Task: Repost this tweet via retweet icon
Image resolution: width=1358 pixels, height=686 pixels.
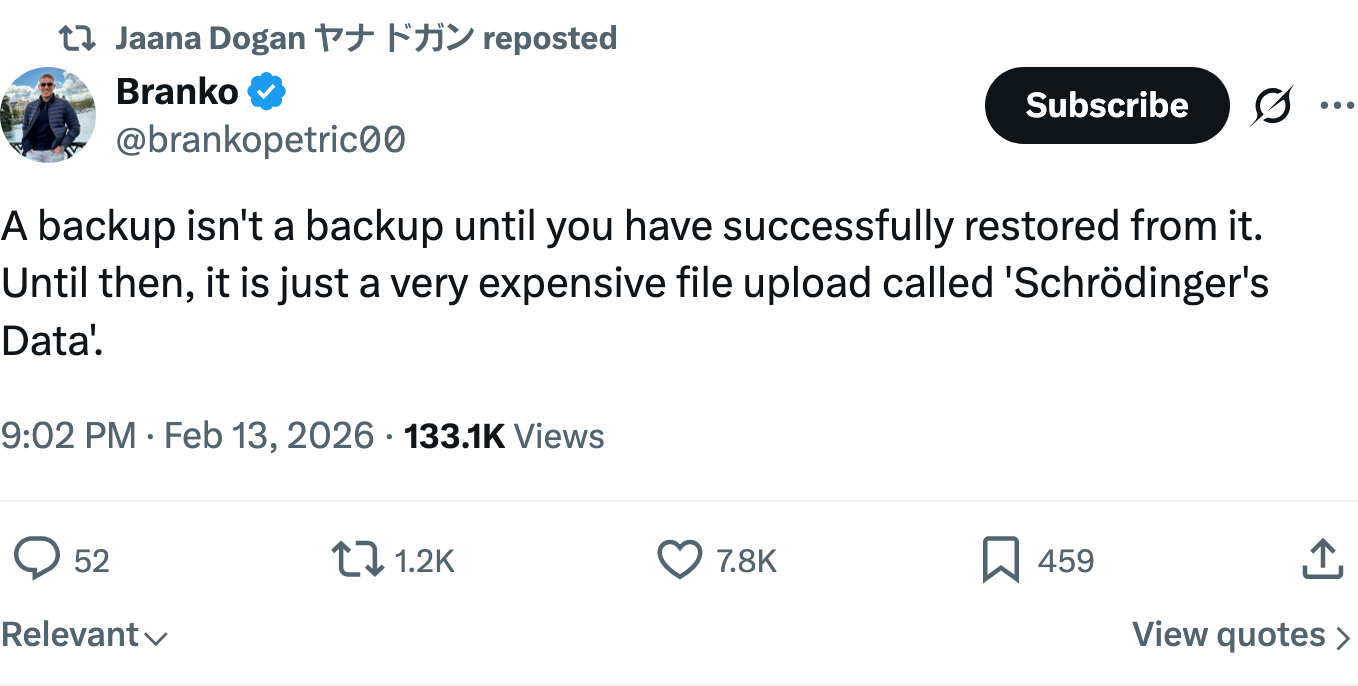Action: (x=357, y=560)
